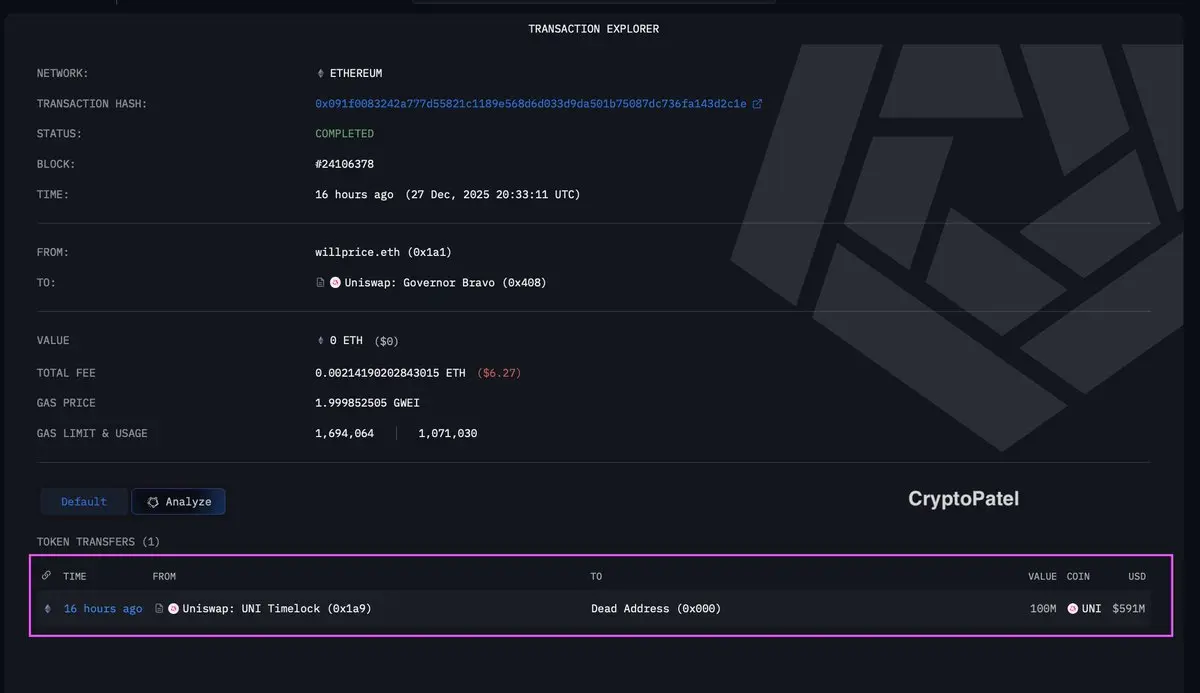Viewport: 1200px width, 693px height.
Task: Click the Uniswap logo next to Governor Bravo
Action: (335, 283)
